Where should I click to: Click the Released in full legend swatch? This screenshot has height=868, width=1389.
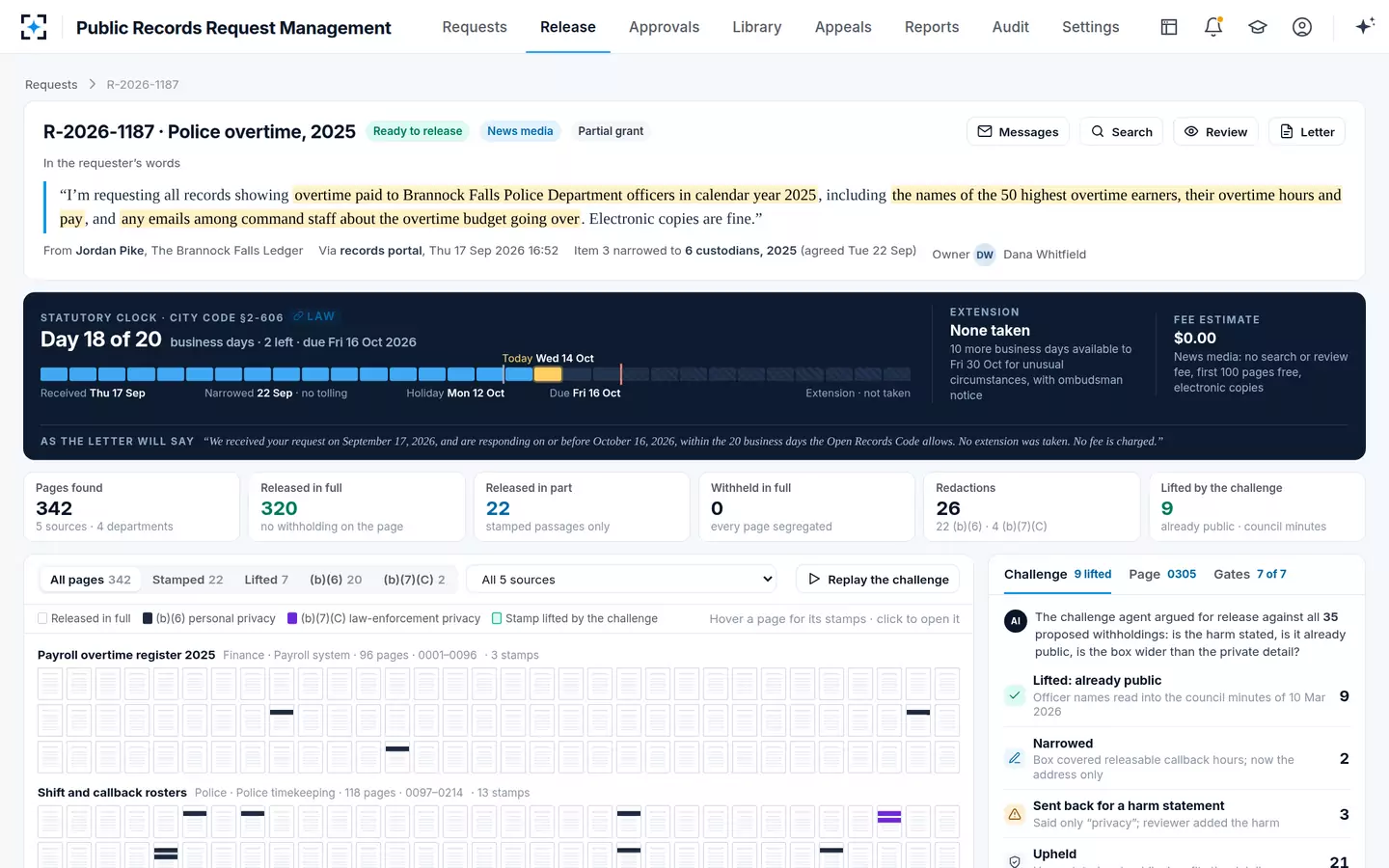pyautogui.click(x=42, y=618)
